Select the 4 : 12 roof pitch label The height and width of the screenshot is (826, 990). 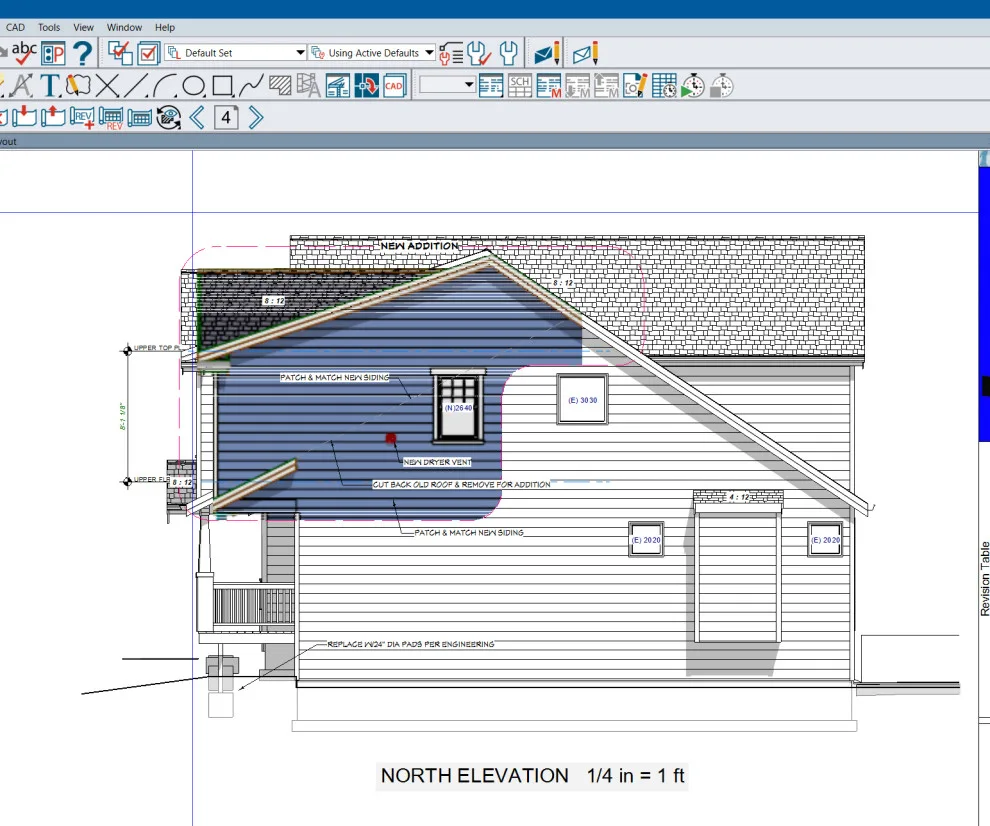pyautogui.click(x=739, y=497)
